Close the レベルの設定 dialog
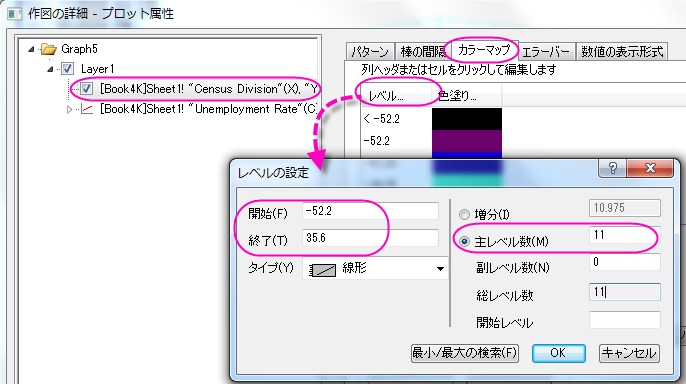686x384 pixels. coord(650,168)
